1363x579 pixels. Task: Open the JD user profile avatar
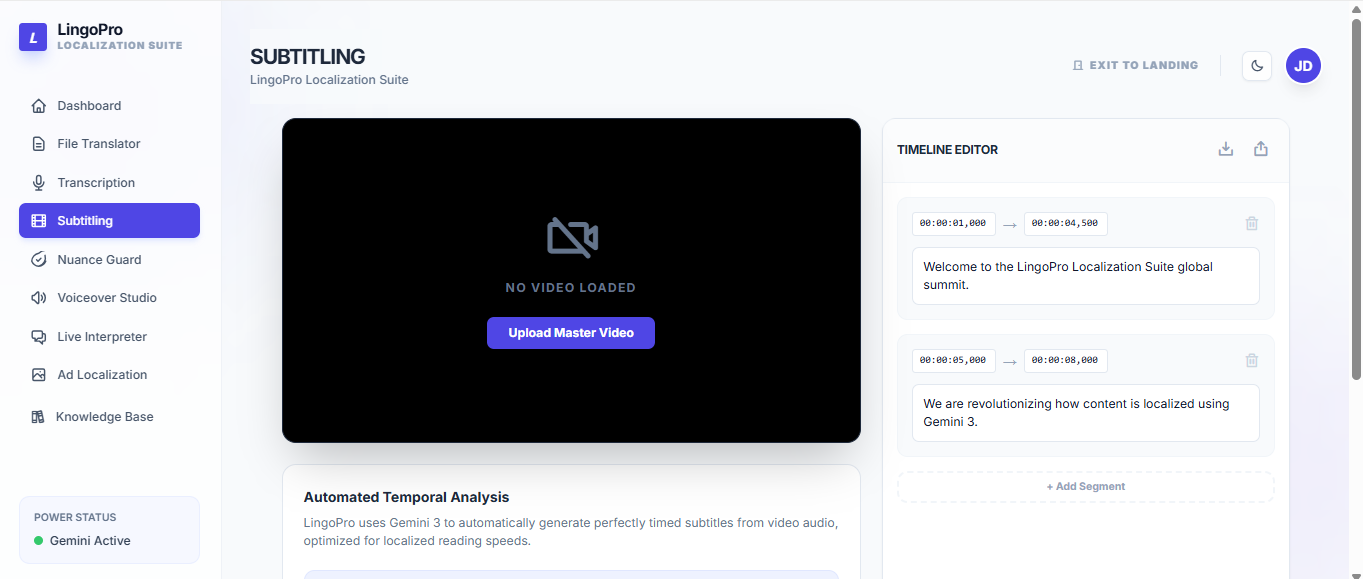[x=1303, y=66]
